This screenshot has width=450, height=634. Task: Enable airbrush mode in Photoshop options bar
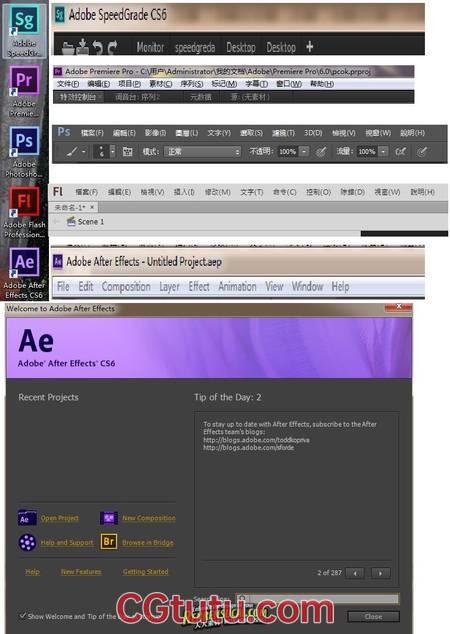(x=400, y=152)
